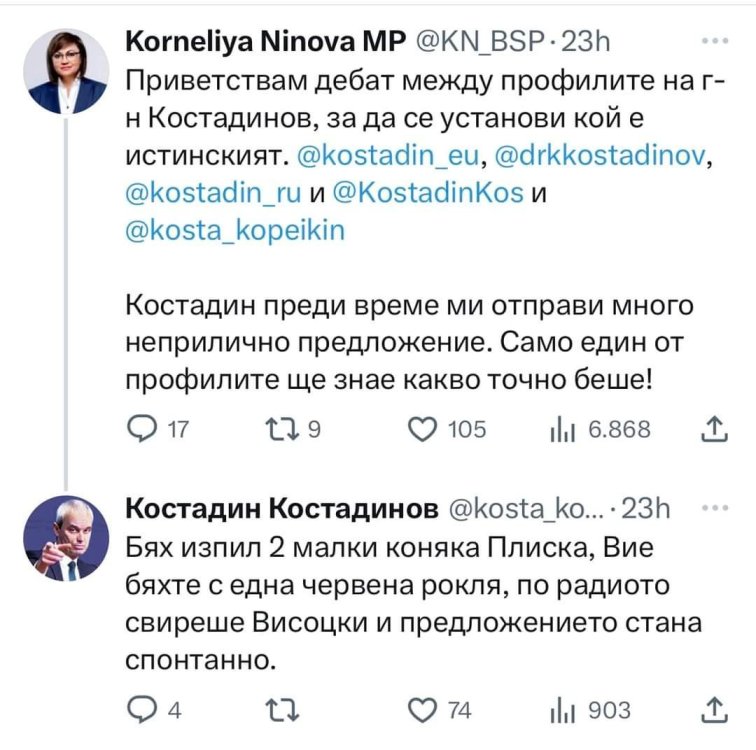
Task: Share Костадин Костадинов's reply
Action: 711,710
